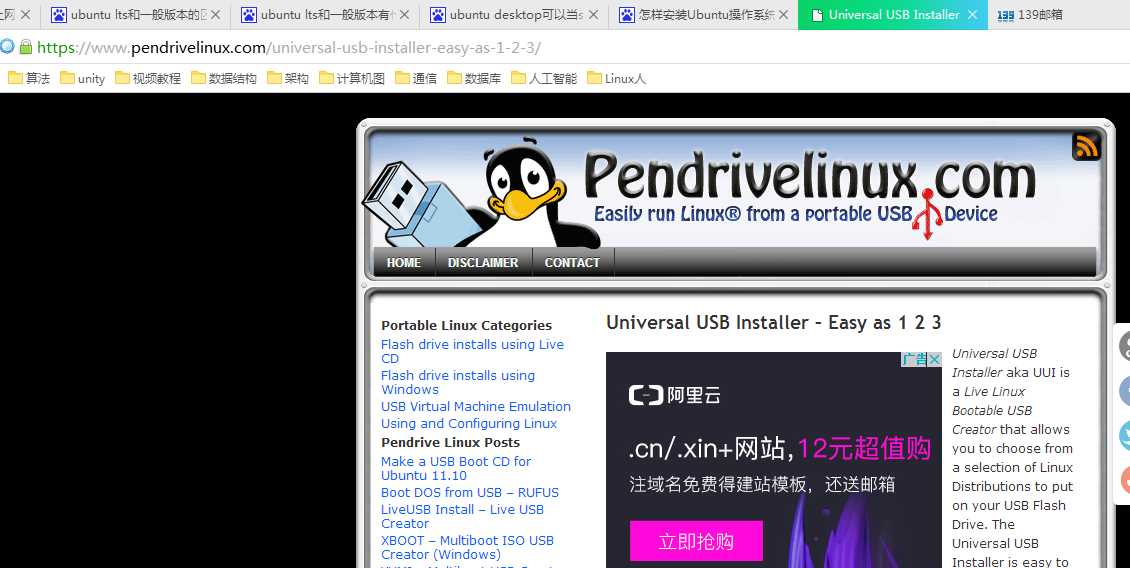Open the 计算机图 bookmark folder

click(x=352, y=79)
